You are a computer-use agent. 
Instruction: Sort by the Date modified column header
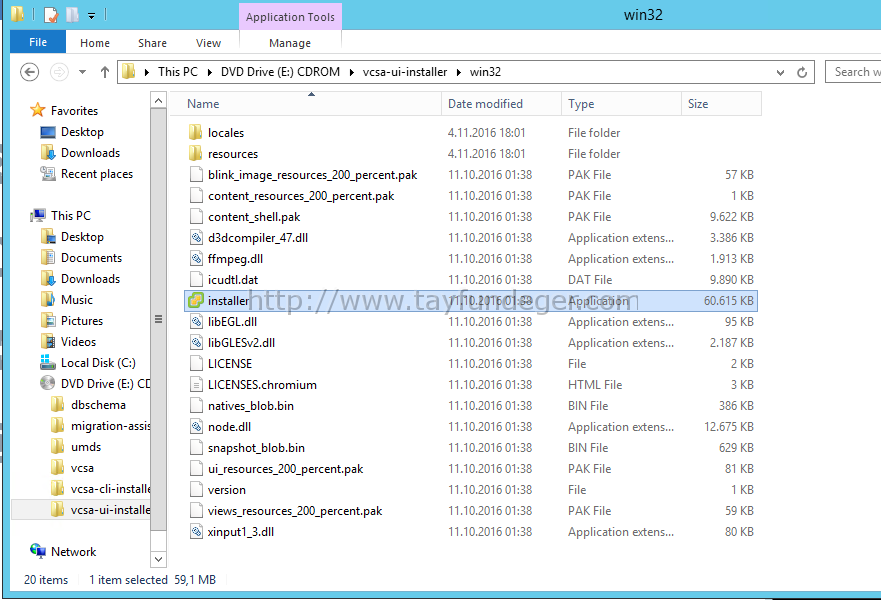pos(501,104)
